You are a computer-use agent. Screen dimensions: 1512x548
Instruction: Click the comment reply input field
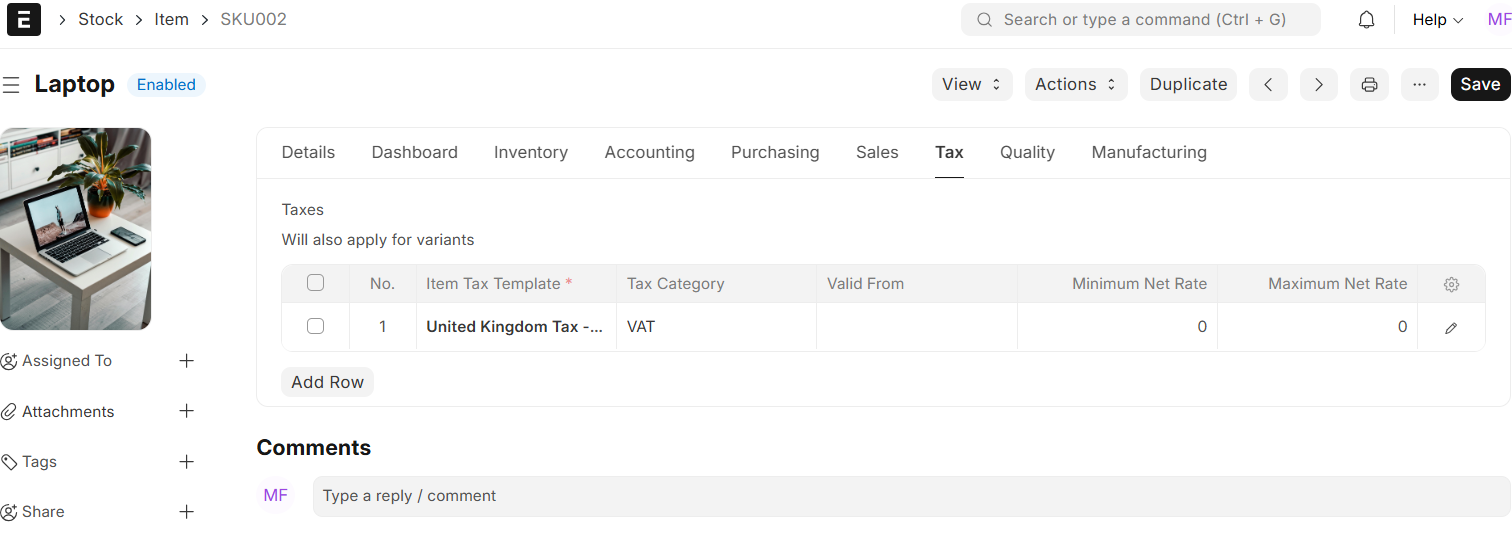[910, 496]
